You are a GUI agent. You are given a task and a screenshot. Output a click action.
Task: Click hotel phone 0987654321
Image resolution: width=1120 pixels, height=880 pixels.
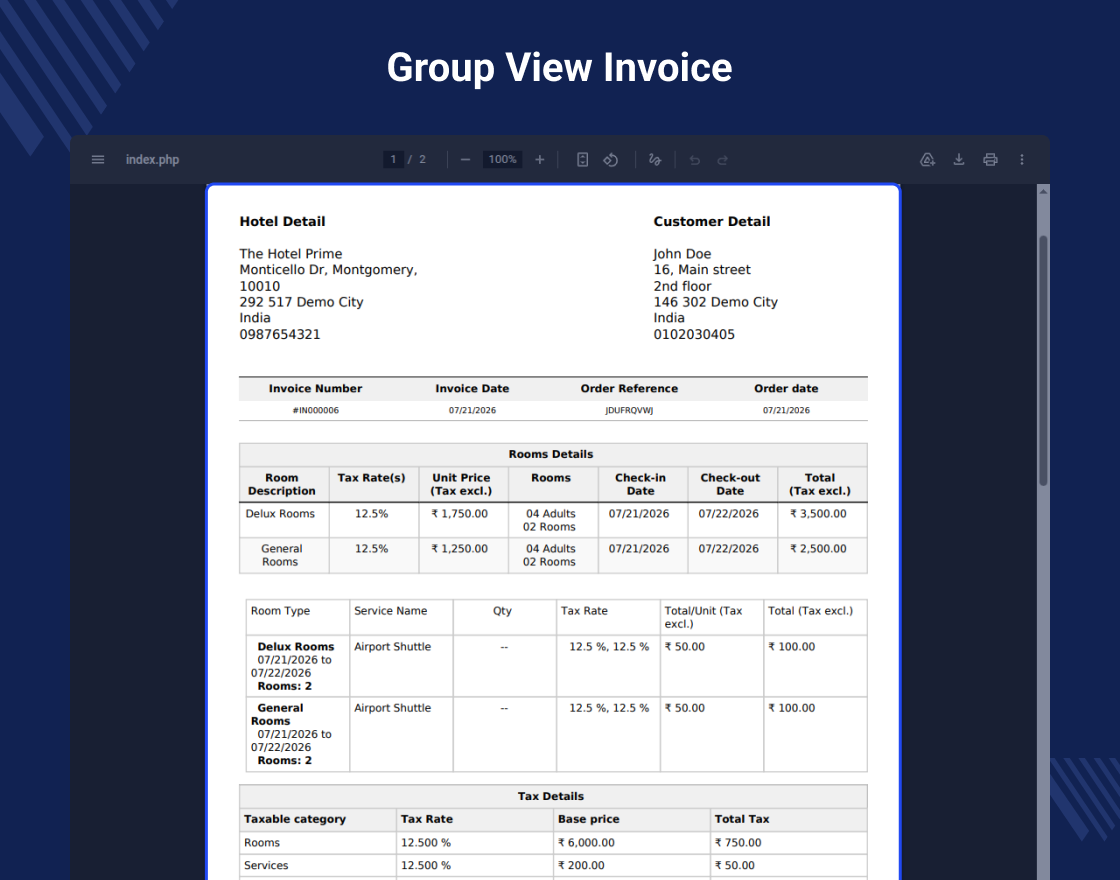point(280,334)
